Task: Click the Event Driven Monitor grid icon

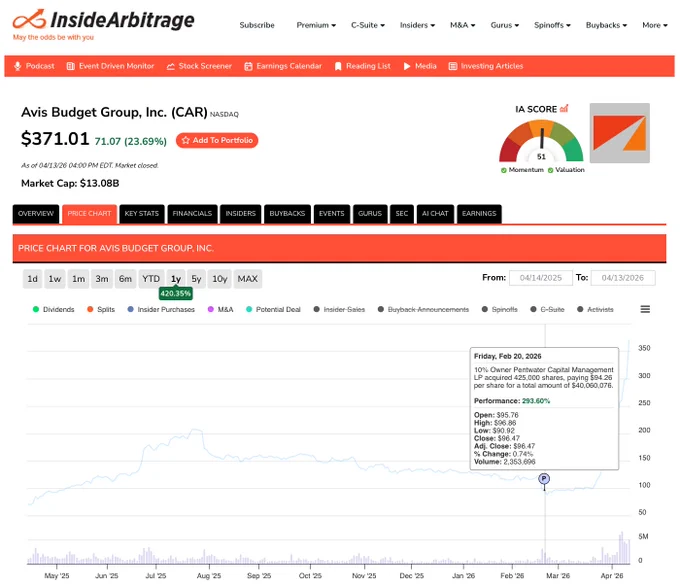Action: 70,66
